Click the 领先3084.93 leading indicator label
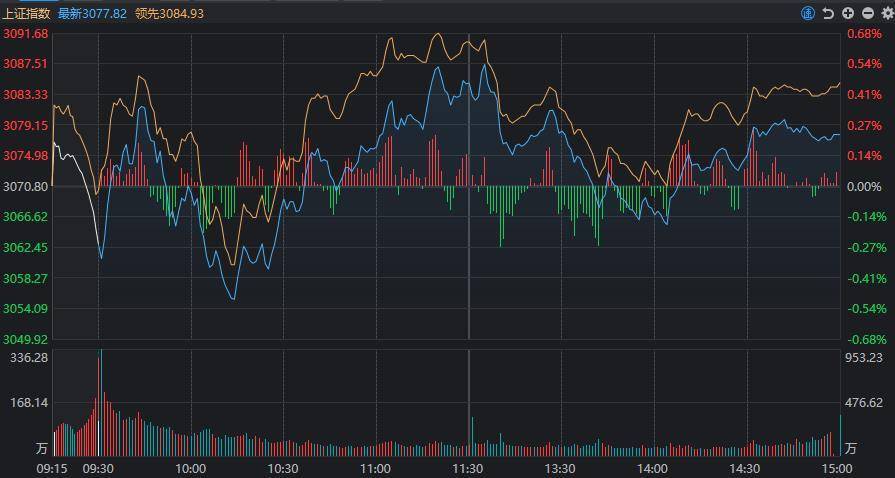895x478 pixels. 169,13
